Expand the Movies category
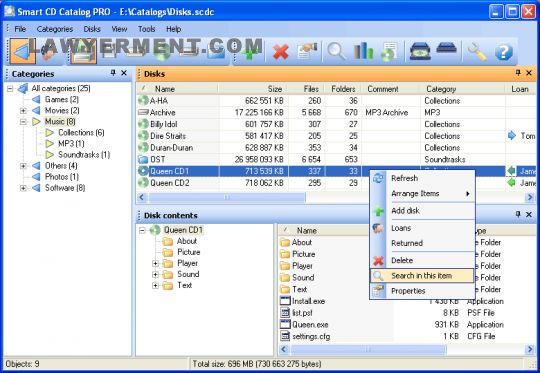Viewport: 540px width, 373px height. (x=23, y=111)
